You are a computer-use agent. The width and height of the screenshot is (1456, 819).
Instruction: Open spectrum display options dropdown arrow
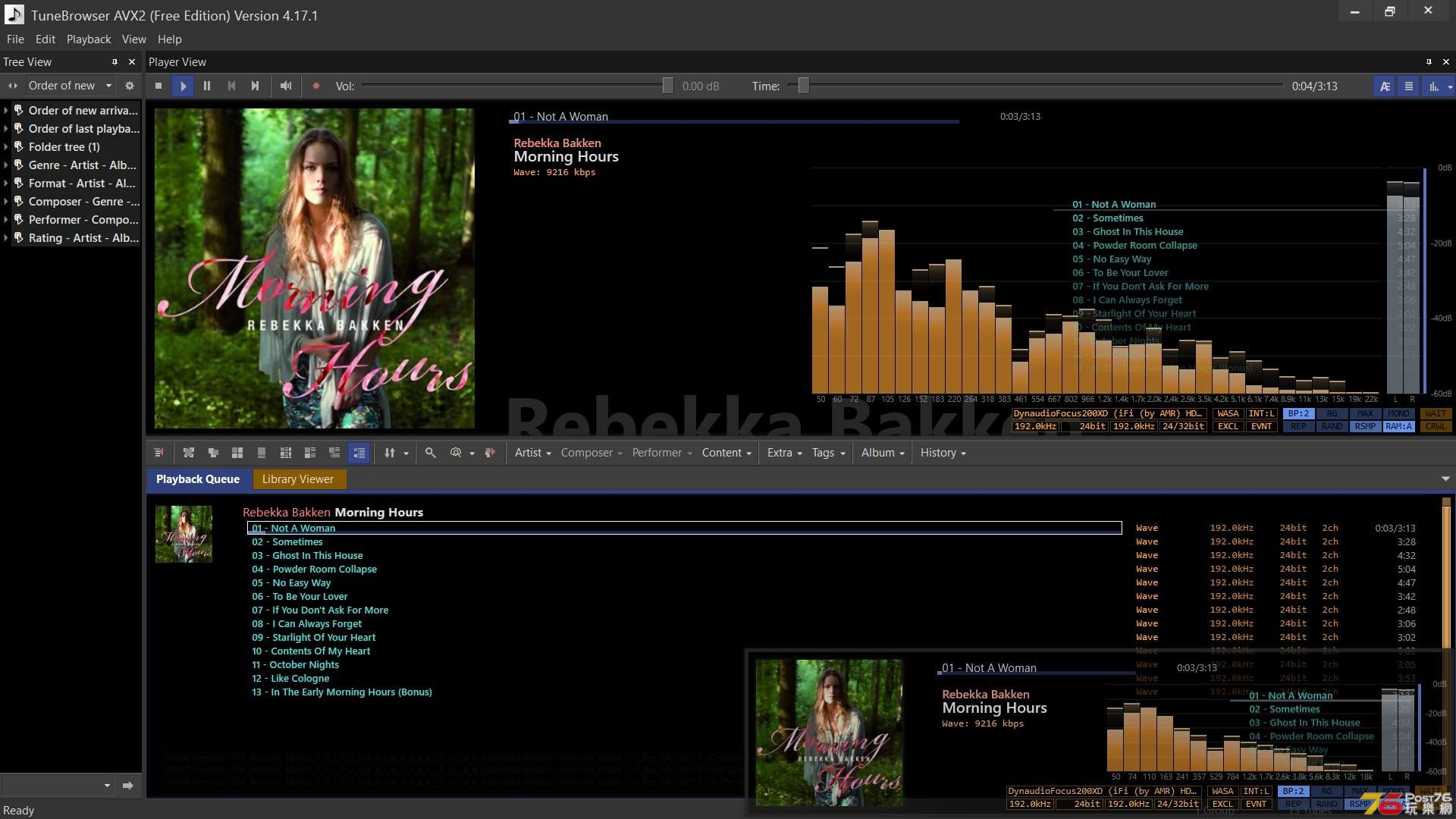pos(1450,87)
